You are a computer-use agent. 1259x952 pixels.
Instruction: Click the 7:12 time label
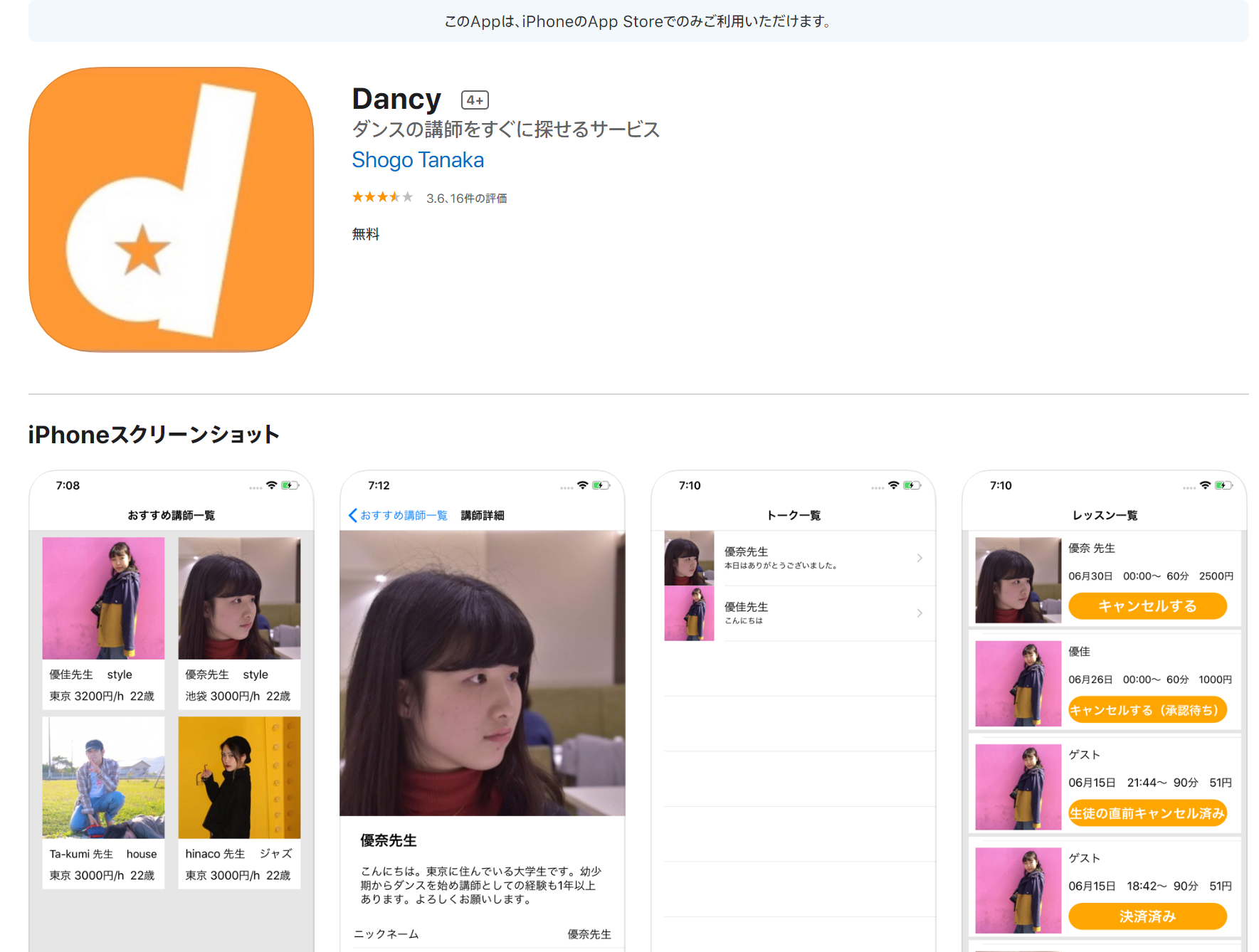click(x=379, y=485)
